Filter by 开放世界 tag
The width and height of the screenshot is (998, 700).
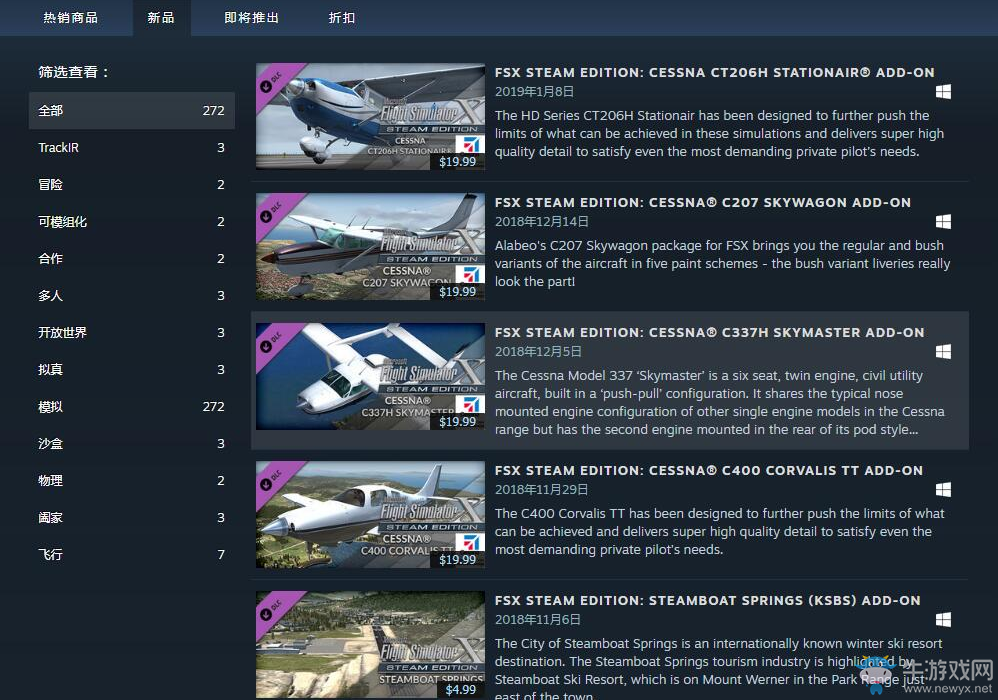coord(132,332)
